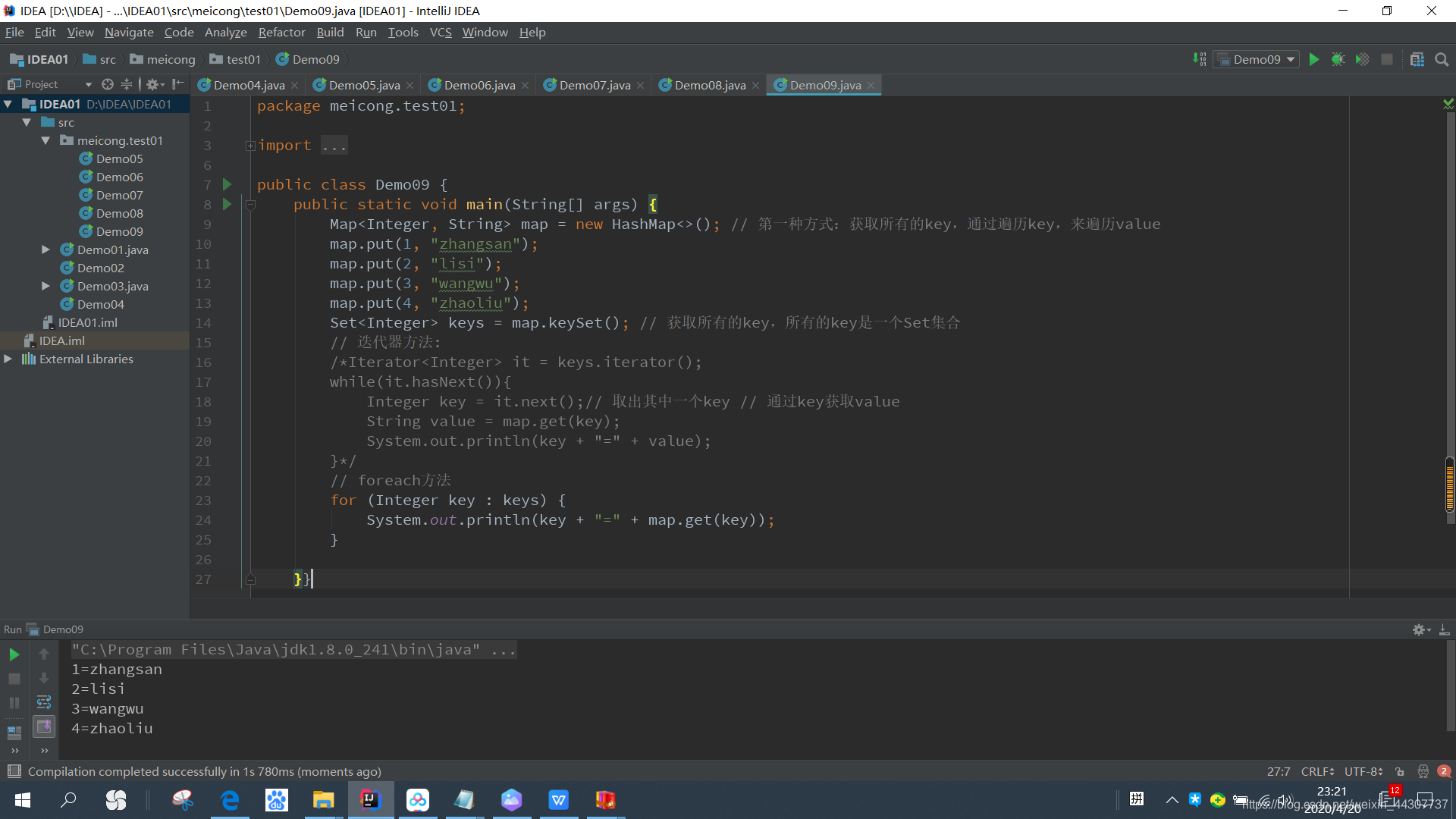Toggle the inspector highlighting level icon

pyautogui.click(x=1423, y=771)
